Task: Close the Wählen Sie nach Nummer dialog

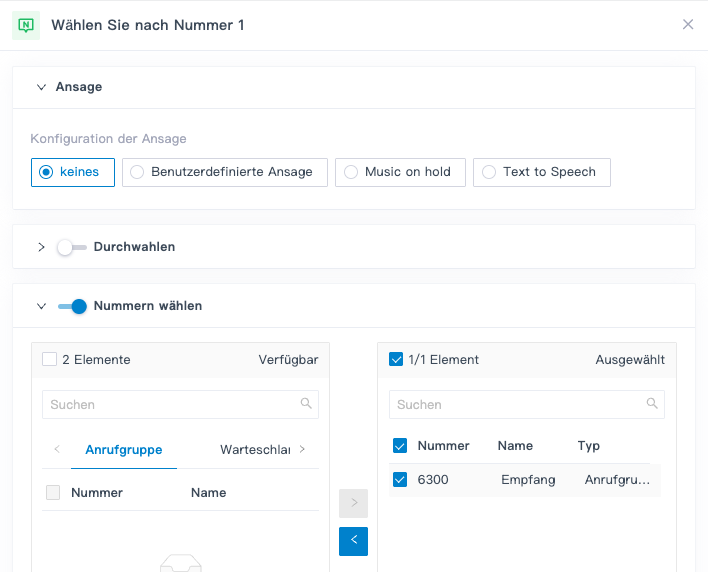Action: click(x=688, y=25)
